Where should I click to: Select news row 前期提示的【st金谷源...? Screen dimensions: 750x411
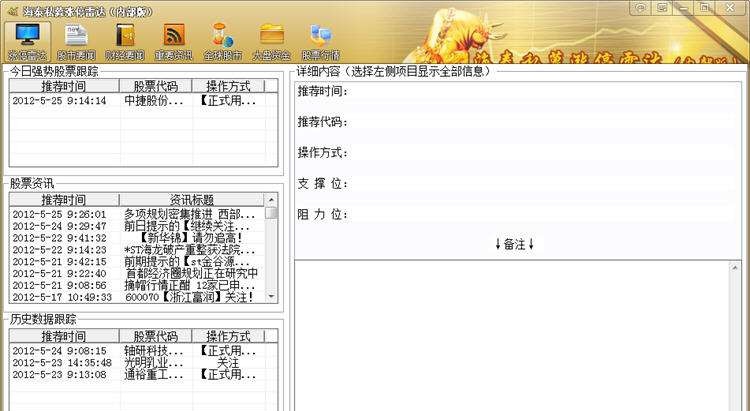137,262
